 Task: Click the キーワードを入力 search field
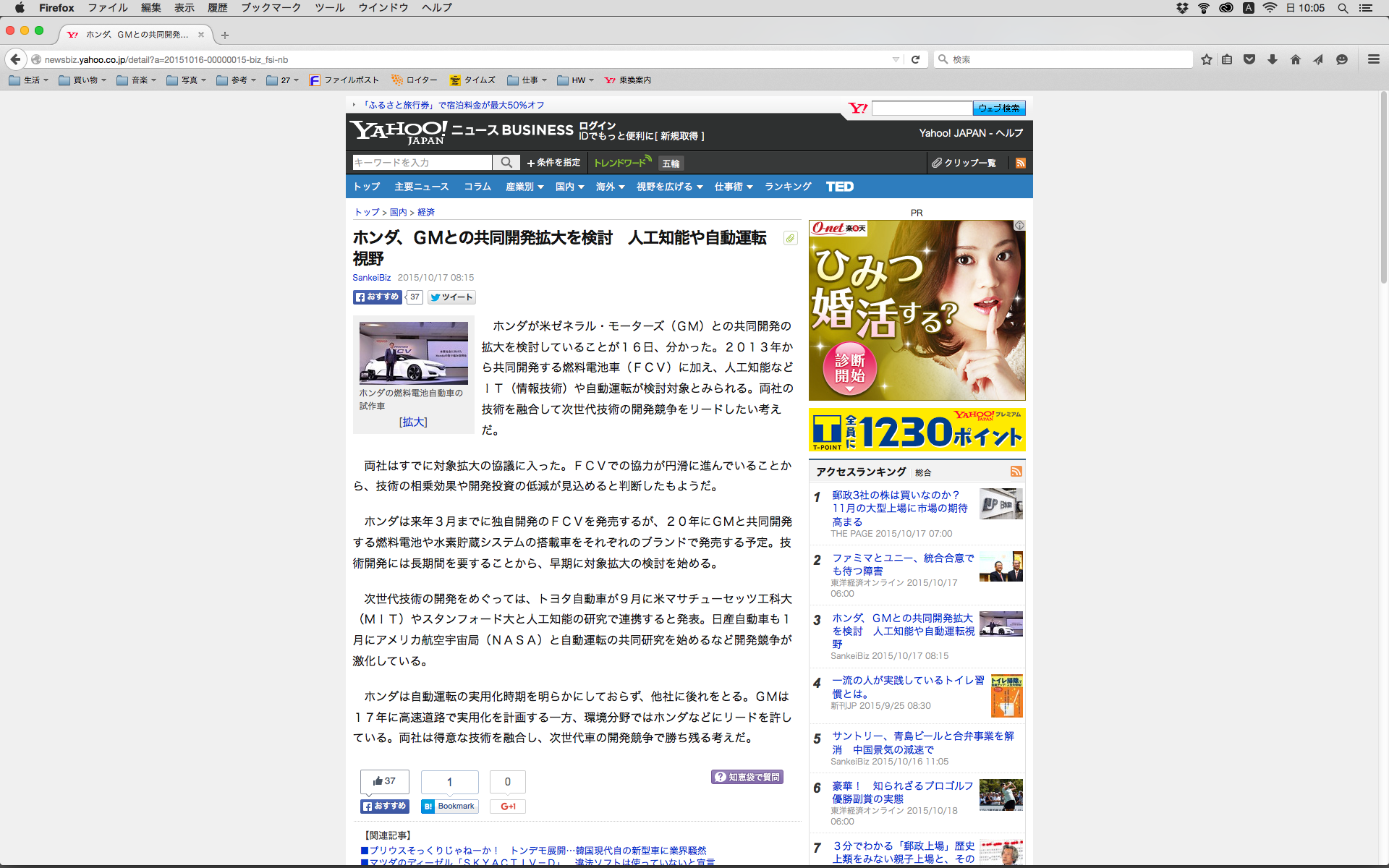(x=422, y=163)
